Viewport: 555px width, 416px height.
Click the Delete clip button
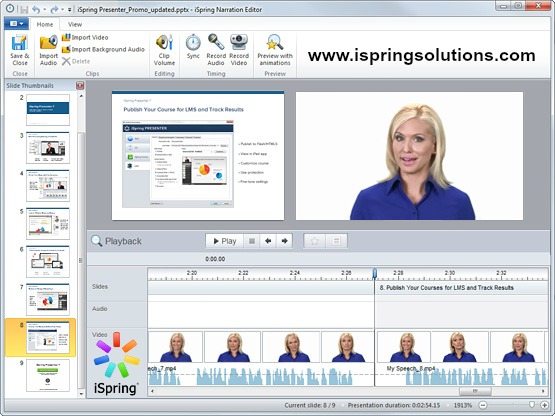point(76,61)
